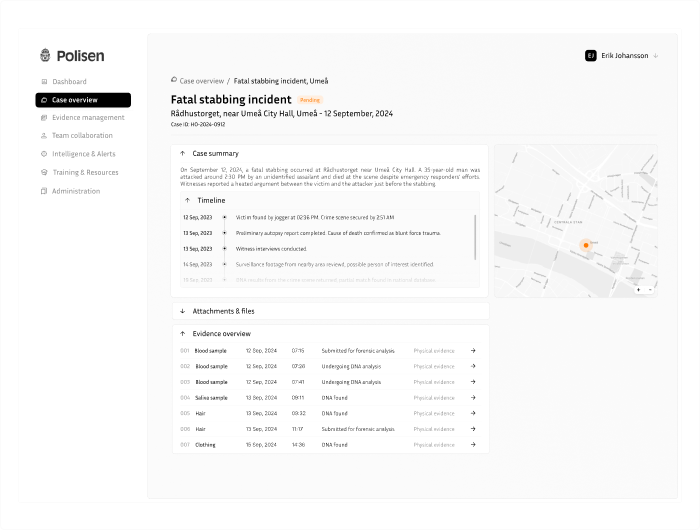The image size is (700, 530).
Task: Go to Evidence management
Action: [83, 117]
